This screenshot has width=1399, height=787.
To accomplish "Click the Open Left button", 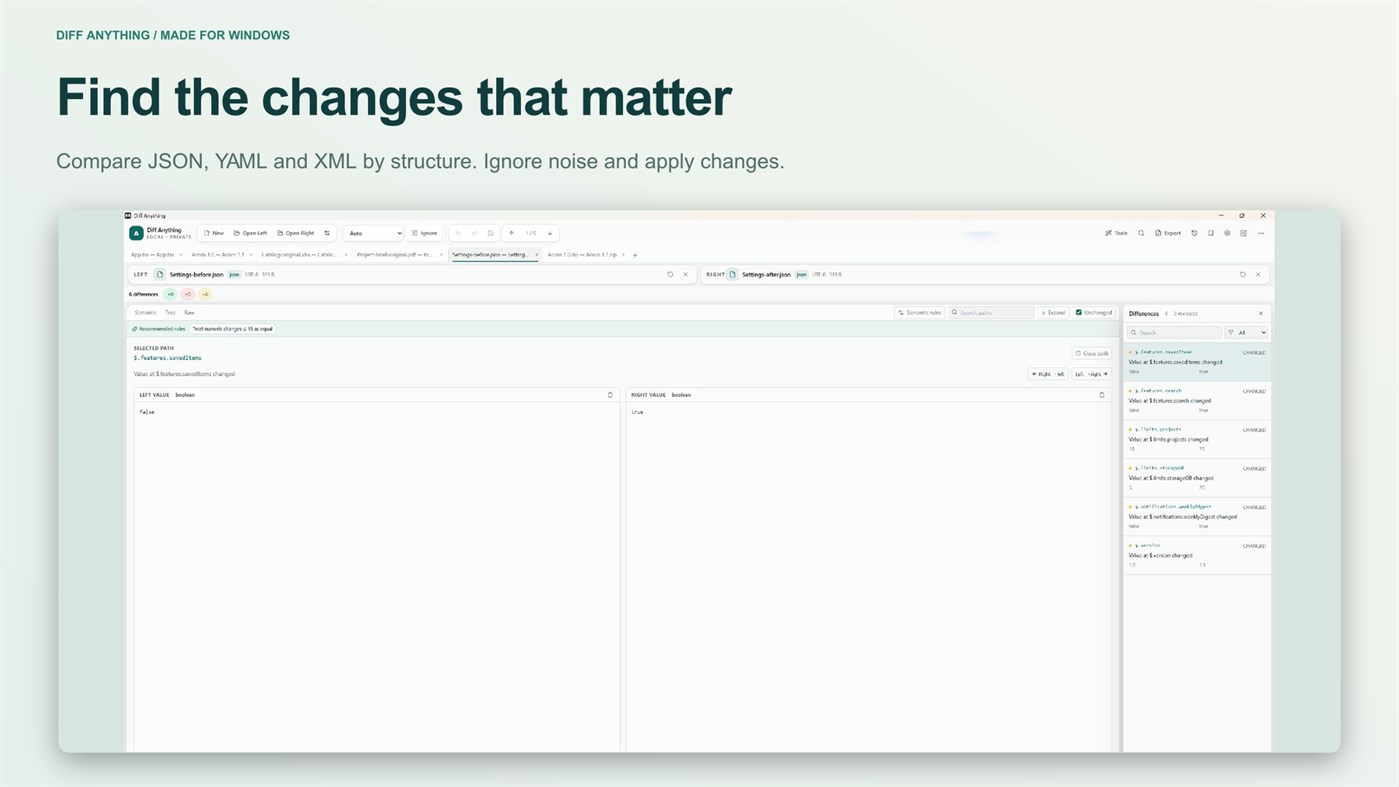I will 250,233.
